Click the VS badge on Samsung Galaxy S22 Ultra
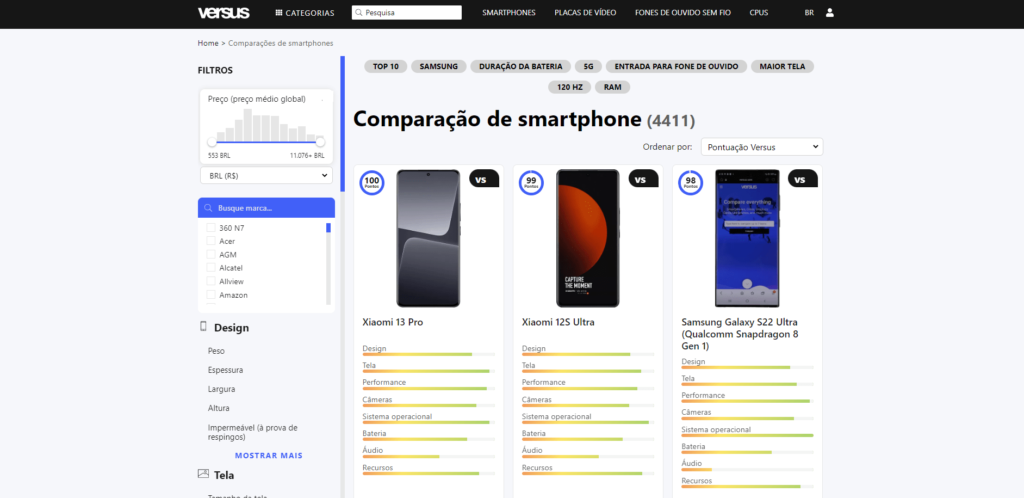Viewport: 1024px width, 498px height. pyautogui.click(x=802, y=179)
